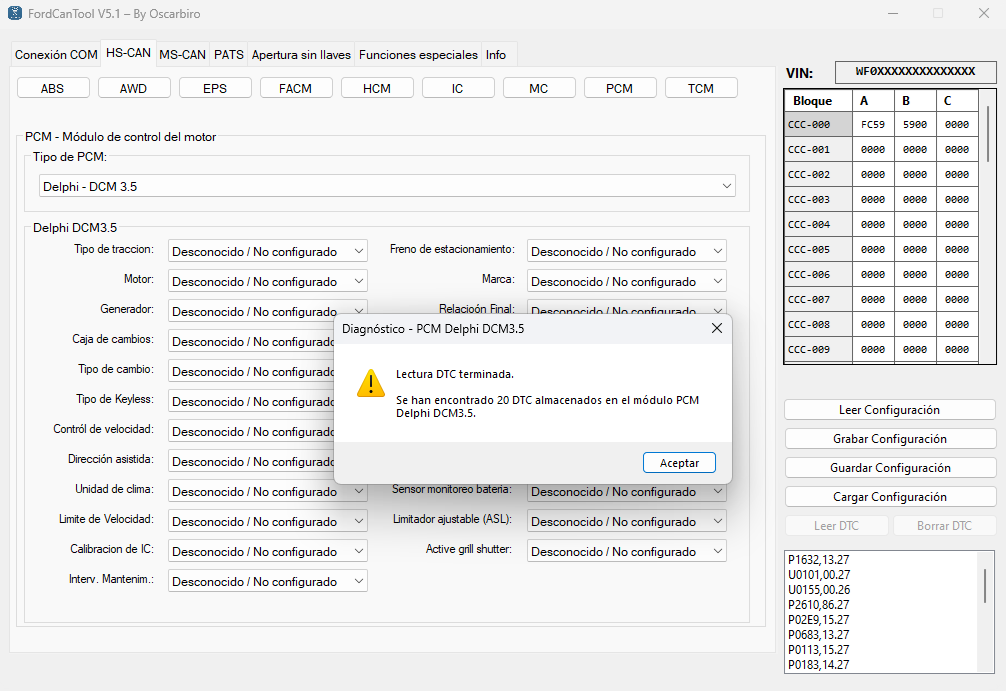Image resolution: width=1006 pixels, height=691 pixels.
Task: Select the ABS module button
Action: (53, 88)
